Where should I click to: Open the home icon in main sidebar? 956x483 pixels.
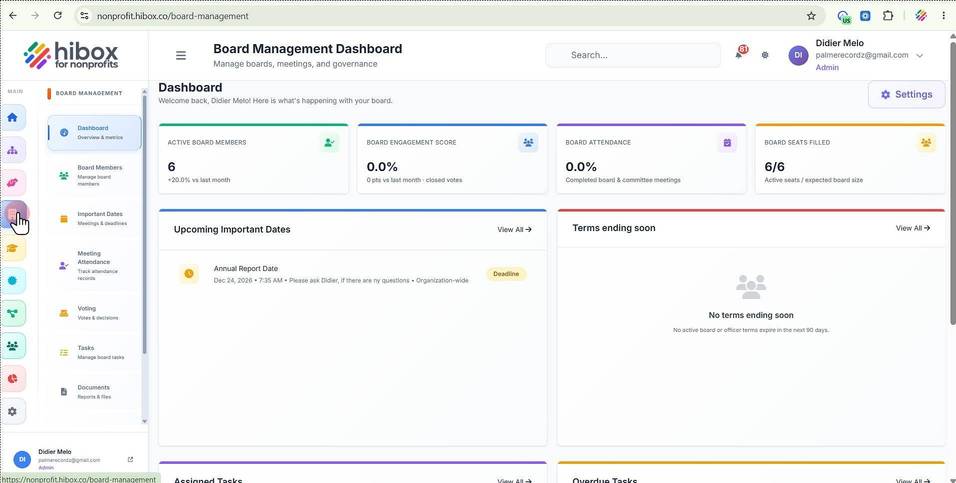[x=13, y=118]
